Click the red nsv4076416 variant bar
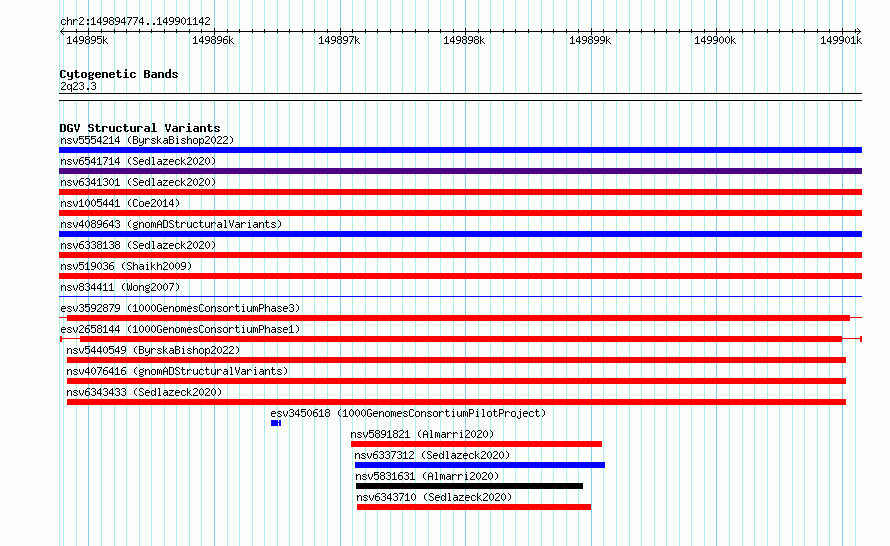This screenshot has width=890, height=546. tap(456, 381)
